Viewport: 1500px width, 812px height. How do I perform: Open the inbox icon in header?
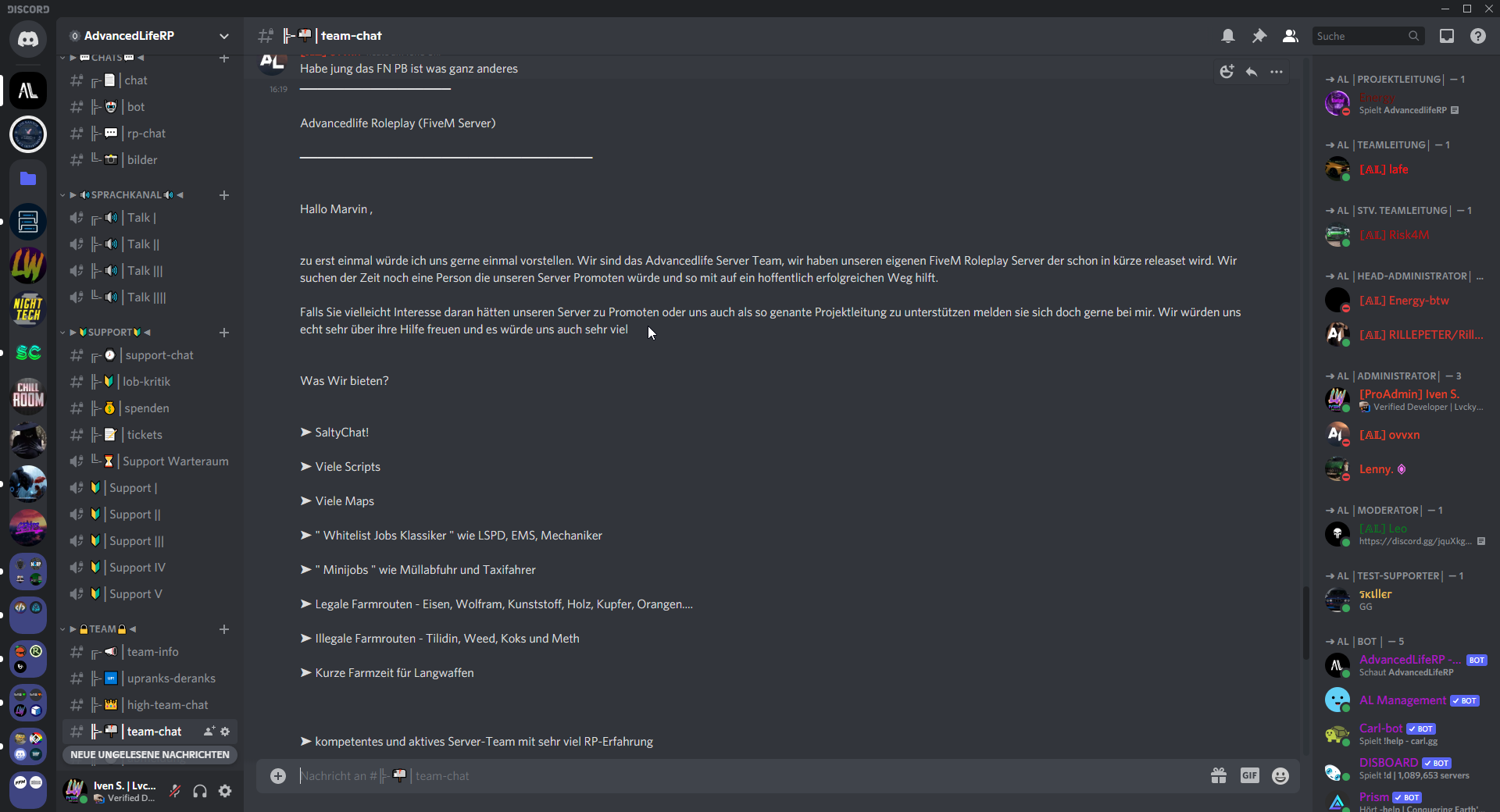[x=1447, y=36]
